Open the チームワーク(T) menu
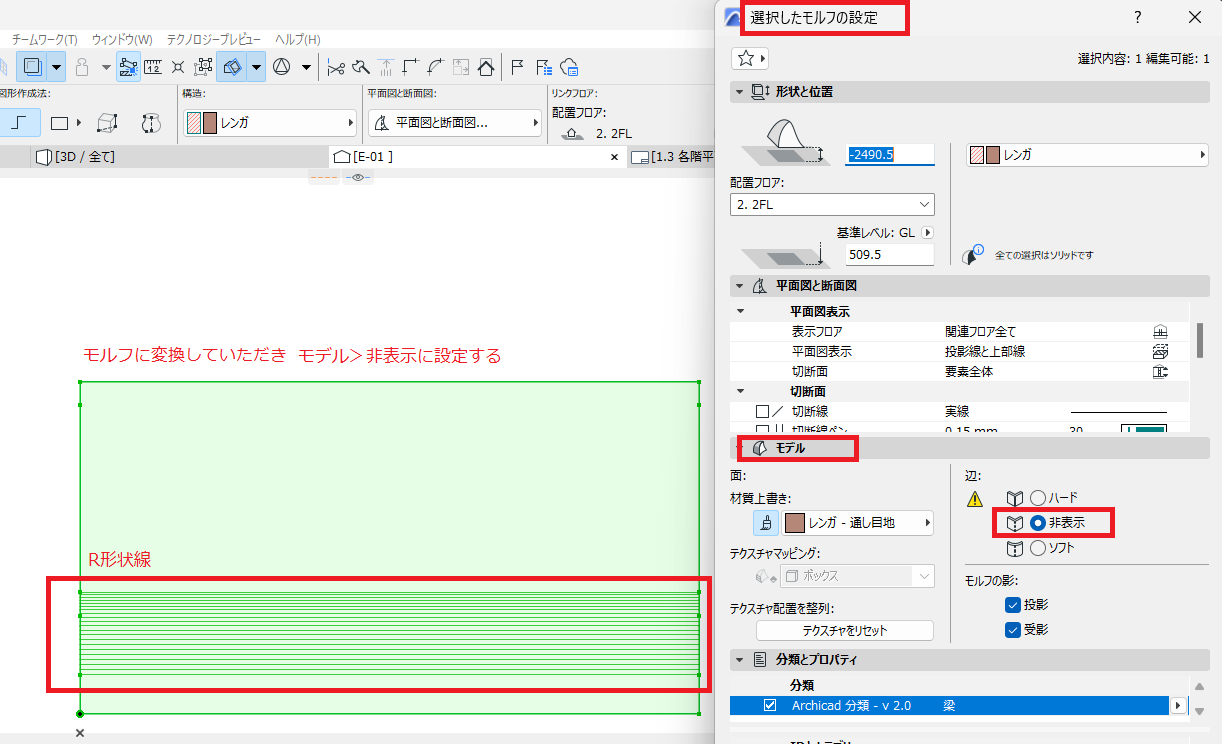This screenshot has width=1222, height=744. click(x=44, y=39)
